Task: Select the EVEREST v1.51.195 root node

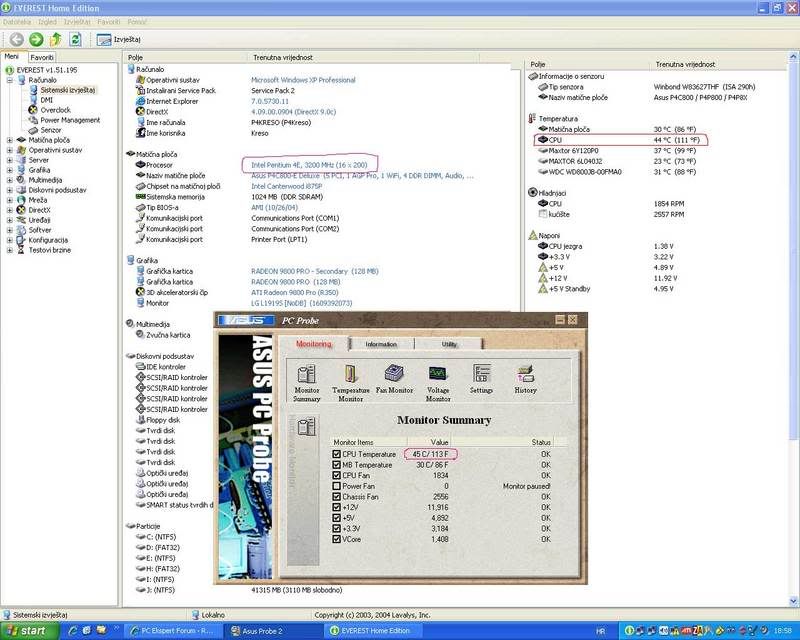Action: tap(47, 70)
